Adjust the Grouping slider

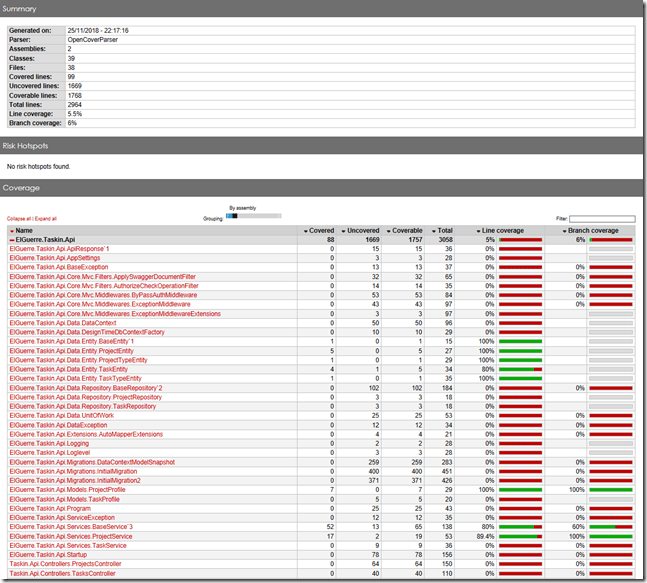233,216
